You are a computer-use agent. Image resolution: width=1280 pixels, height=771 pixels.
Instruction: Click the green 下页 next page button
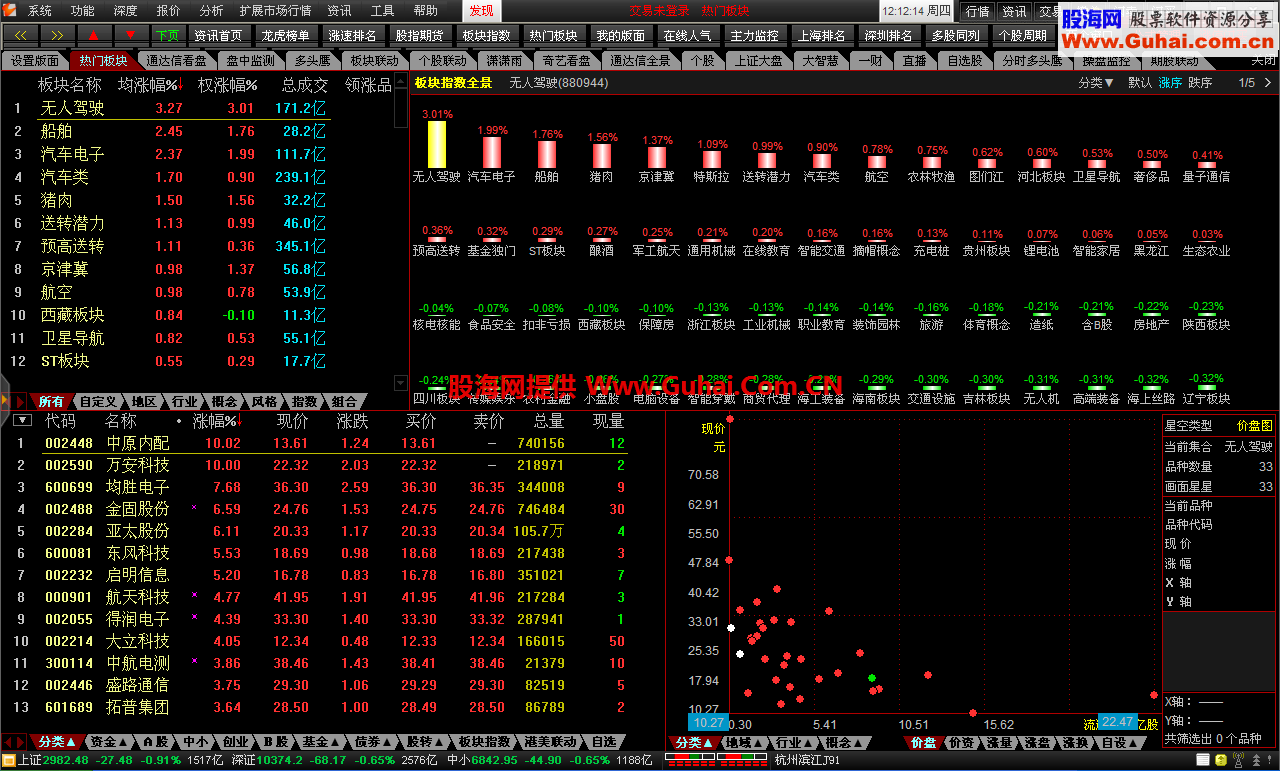(168, 35)
